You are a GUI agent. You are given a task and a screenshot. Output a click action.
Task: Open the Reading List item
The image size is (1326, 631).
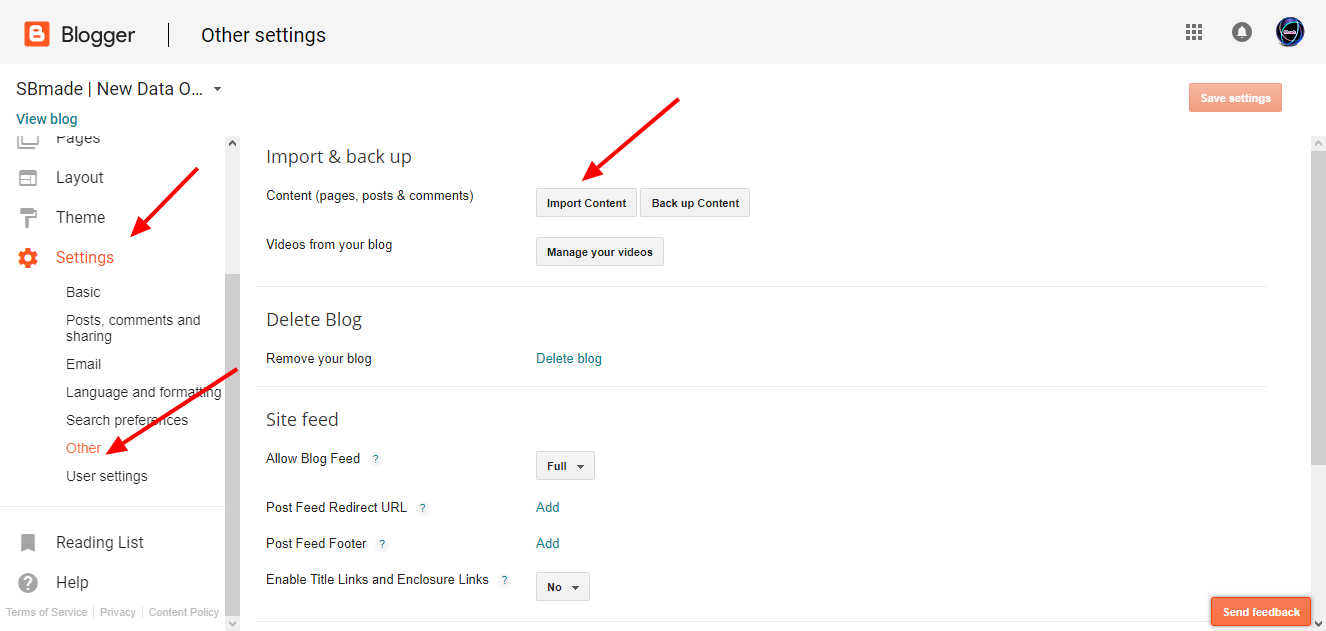[x=100, y=543]
